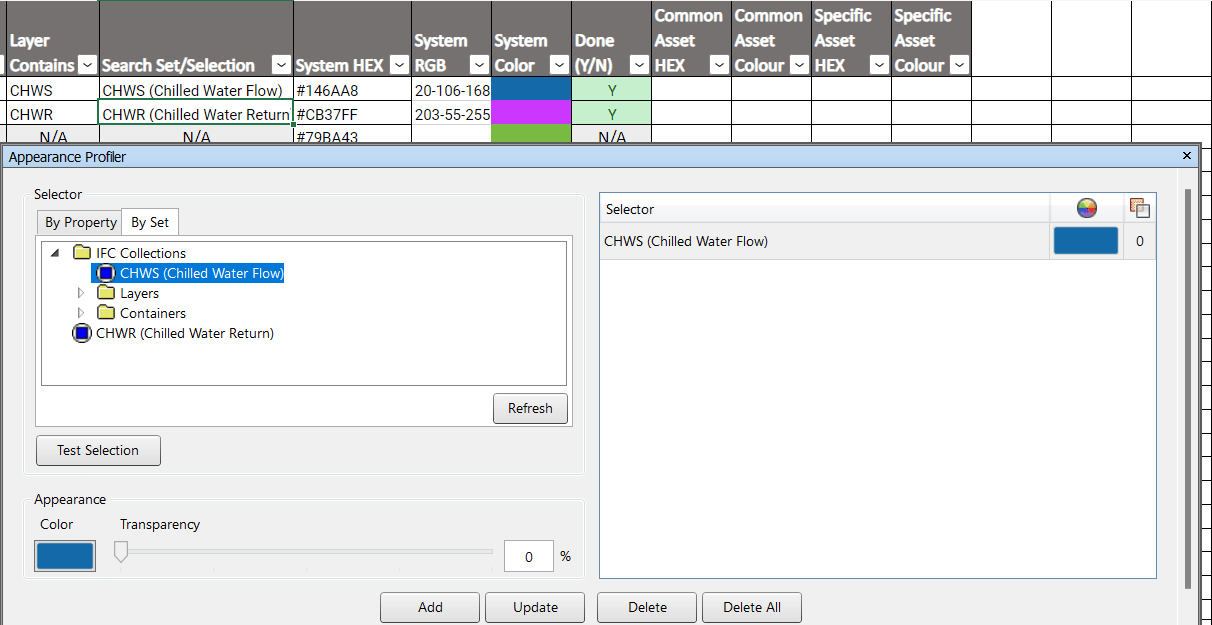
Task: Collapse the IFC Collections tree node
Action: point(55,252)
